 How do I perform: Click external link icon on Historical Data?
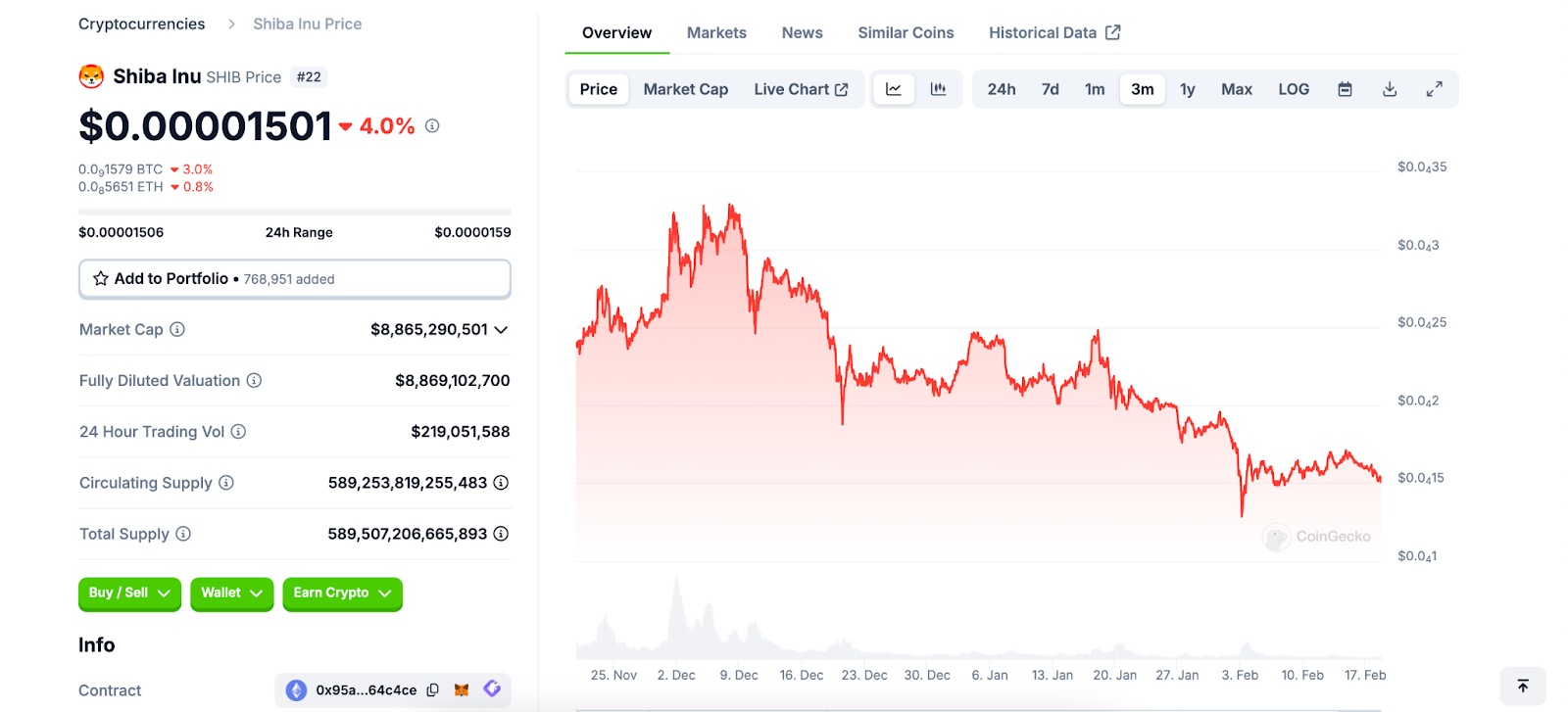[1113, 32]
